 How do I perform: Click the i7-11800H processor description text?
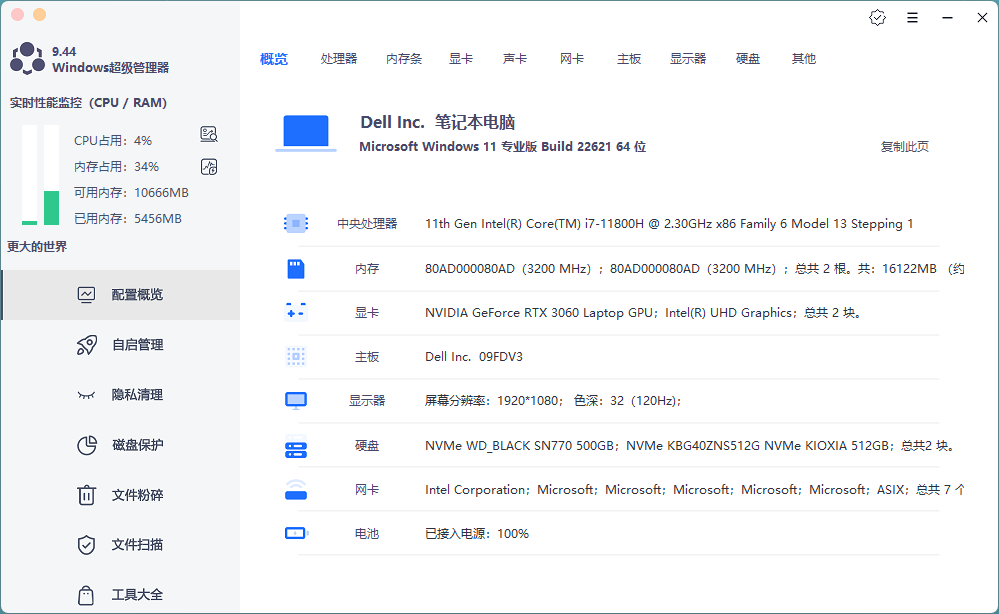click(669, 224)
